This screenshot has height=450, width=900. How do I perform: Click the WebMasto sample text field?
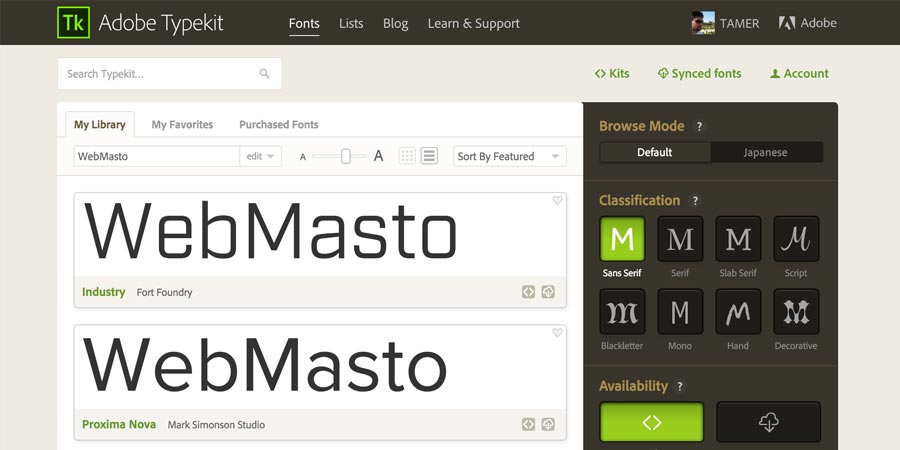pyautogui.click(x=156, y=156)
